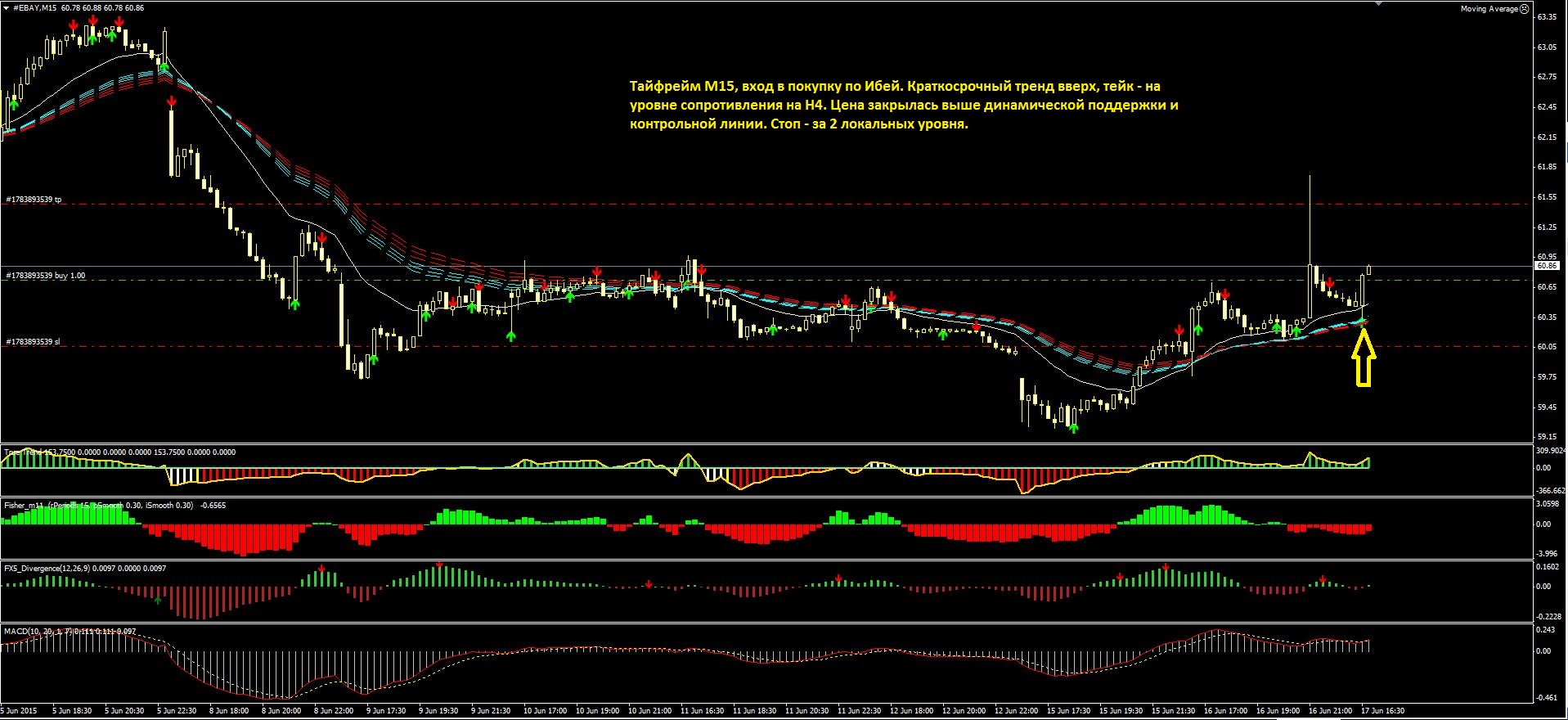Click the small triangle before #EBAY,M15 title
1568x720 pixels.
6,8
